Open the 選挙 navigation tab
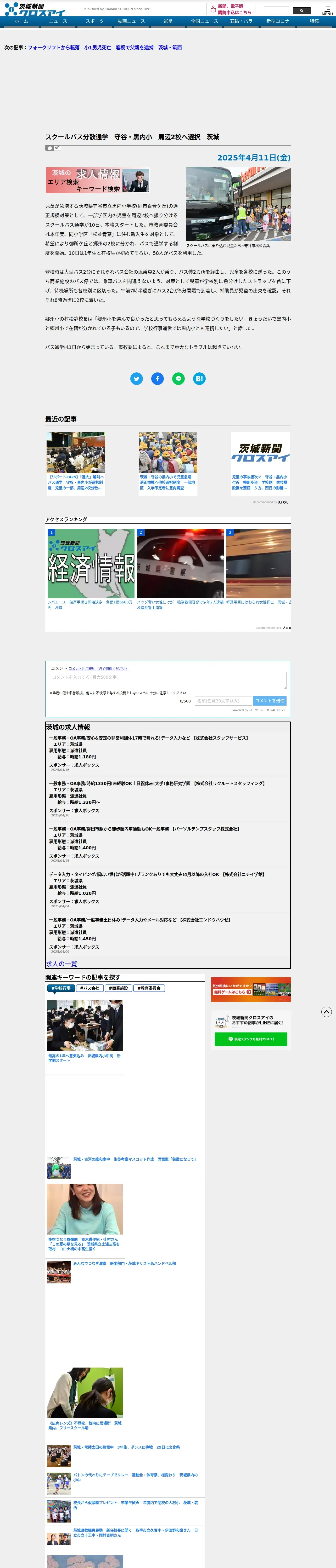This screenshot has width=336, height=1568. pos(168,21)
